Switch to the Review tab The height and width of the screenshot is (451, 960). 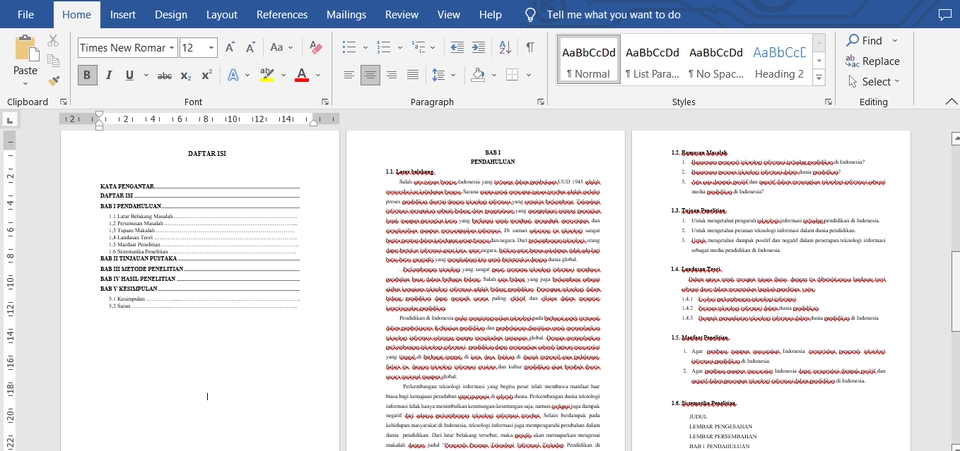(402, 15)
